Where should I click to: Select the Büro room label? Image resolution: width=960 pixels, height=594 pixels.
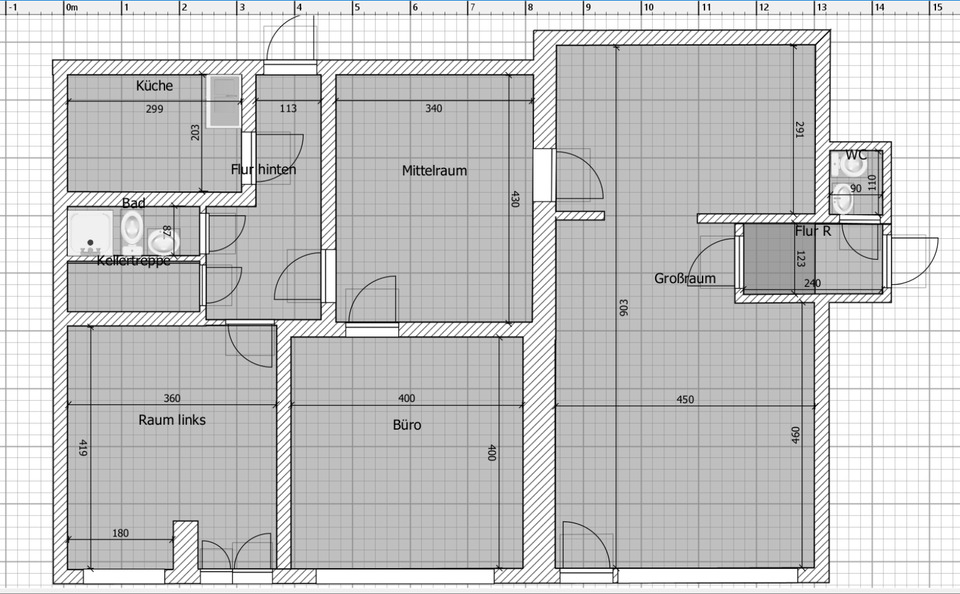click(407, 425)
